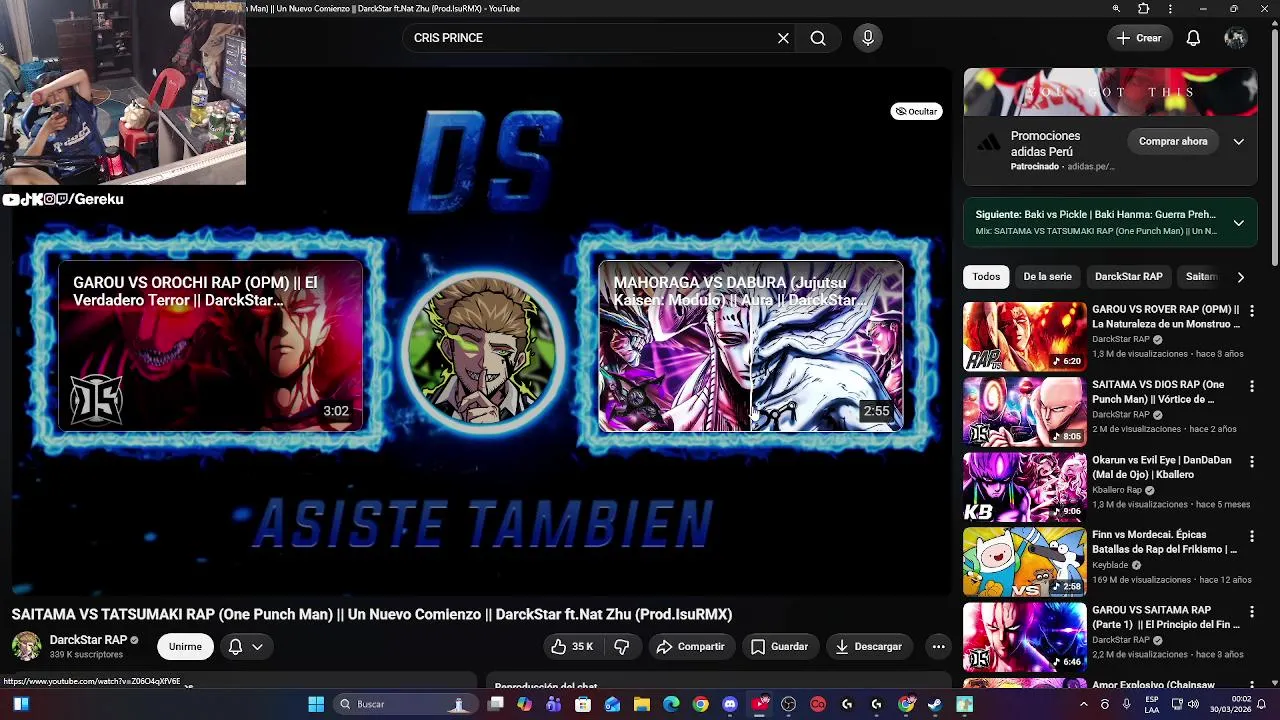Open the GAROU VS ROVER RAP thumbnail
The image size is (1280, 720).
1024,337
